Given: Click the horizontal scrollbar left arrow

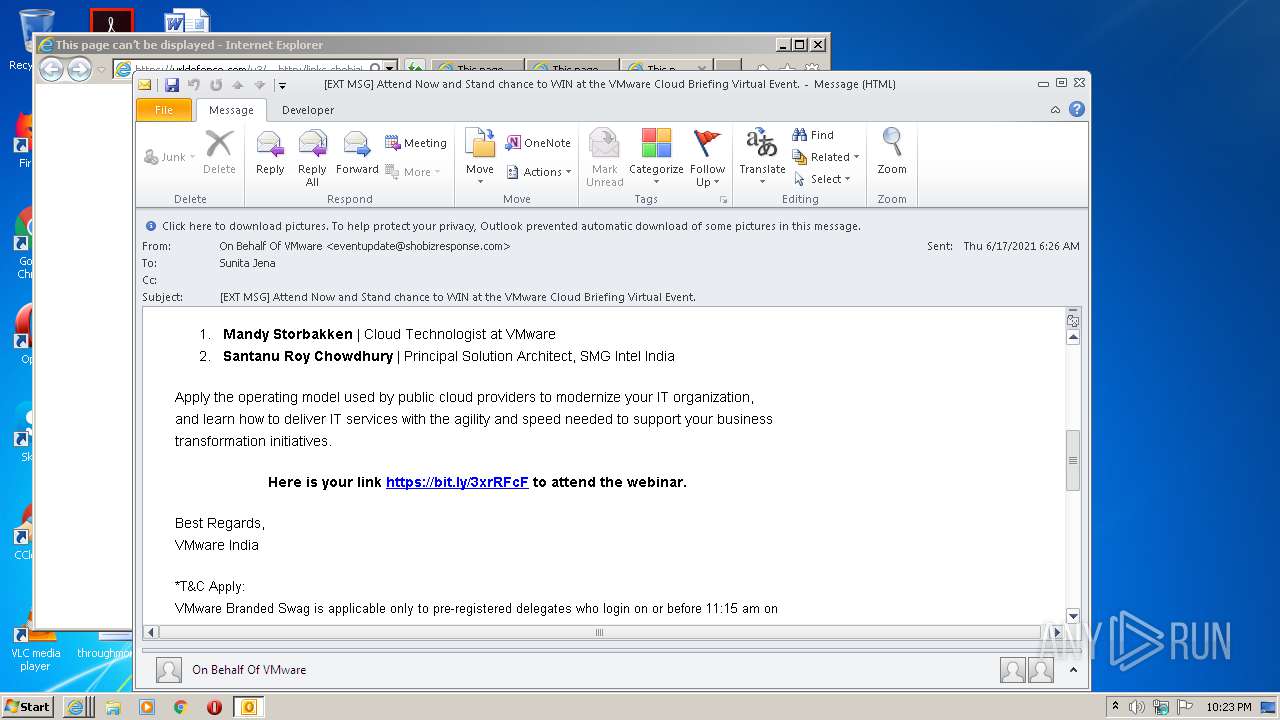Looking at the screenshot, I should (152, 632).
